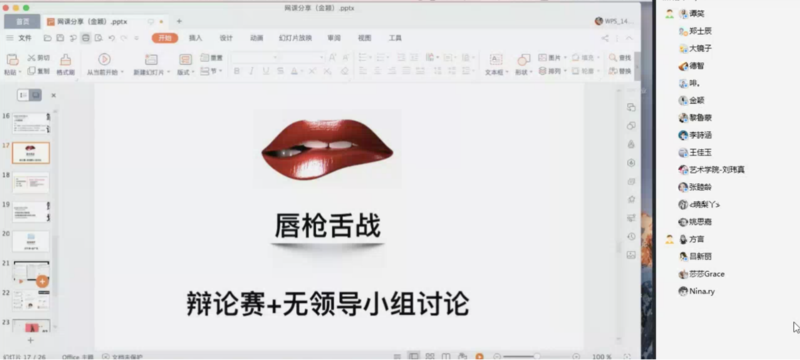Select slide 18 thumbnail

tap(31, 183)
